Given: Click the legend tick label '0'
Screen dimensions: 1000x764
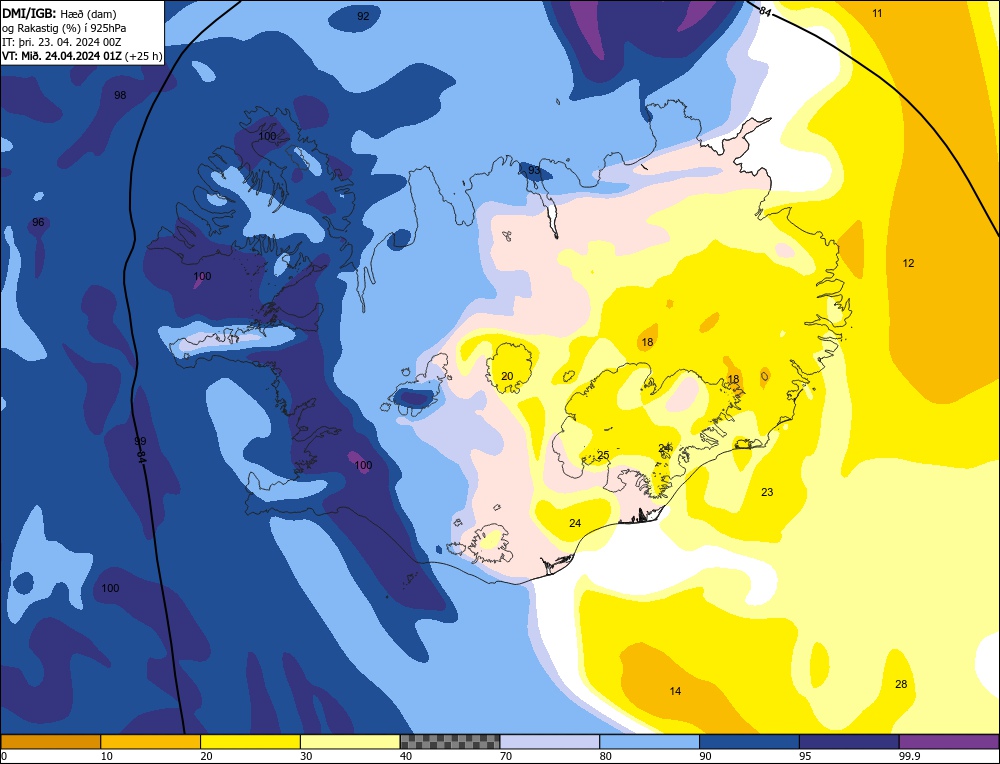Looking at the screenshot, I should (x=4, y=756).
